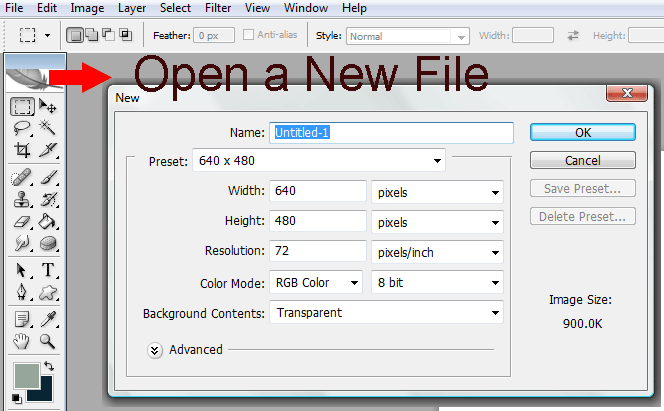This screenshot has height=411, width=664.
Task: Open the Layer menu
Action: tap(132, 8)
